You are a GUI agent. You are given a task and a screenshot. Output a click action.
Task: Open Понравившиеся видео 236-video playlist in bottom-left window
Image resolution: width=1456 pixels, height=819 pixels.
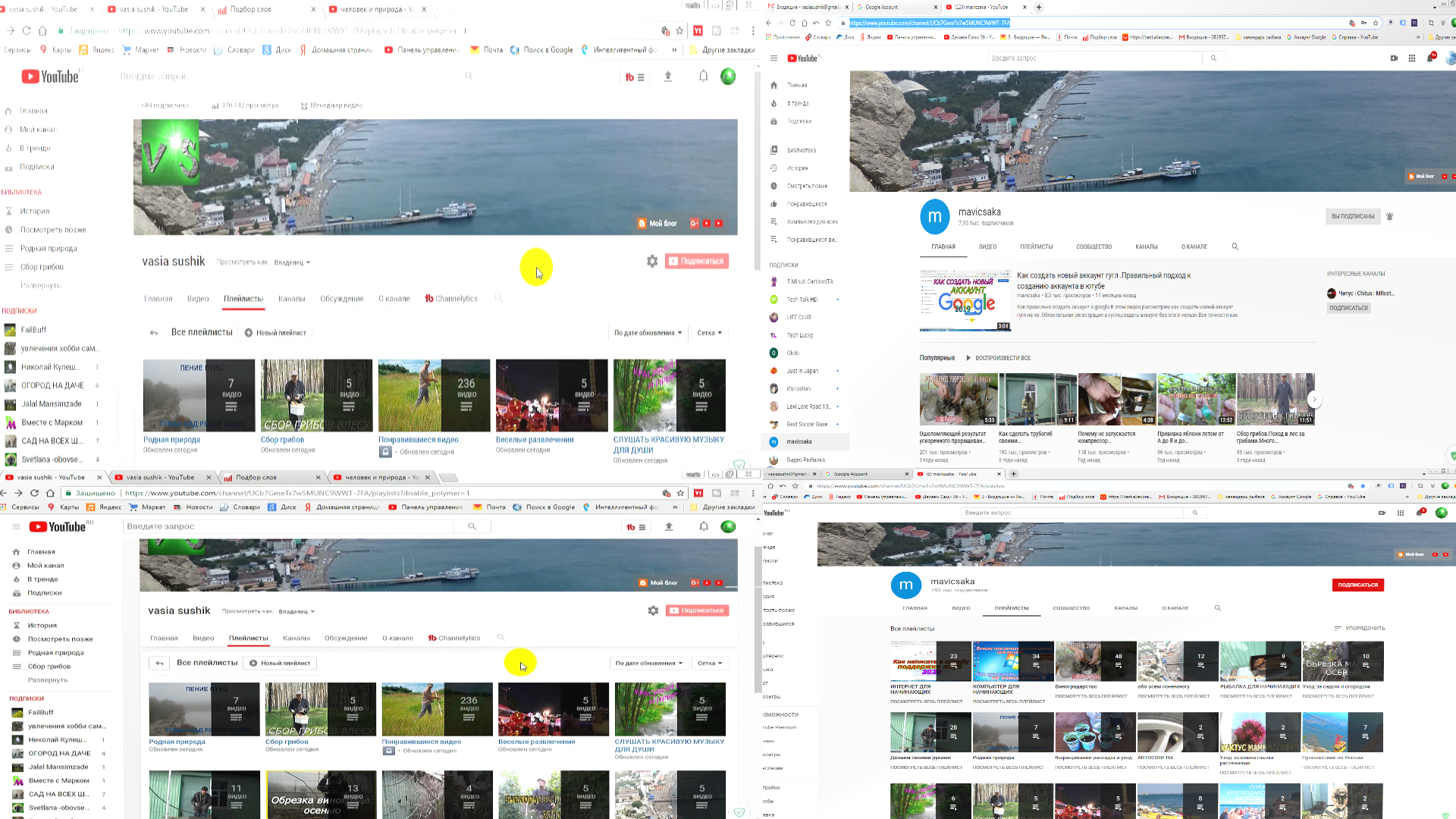[437, 710]
